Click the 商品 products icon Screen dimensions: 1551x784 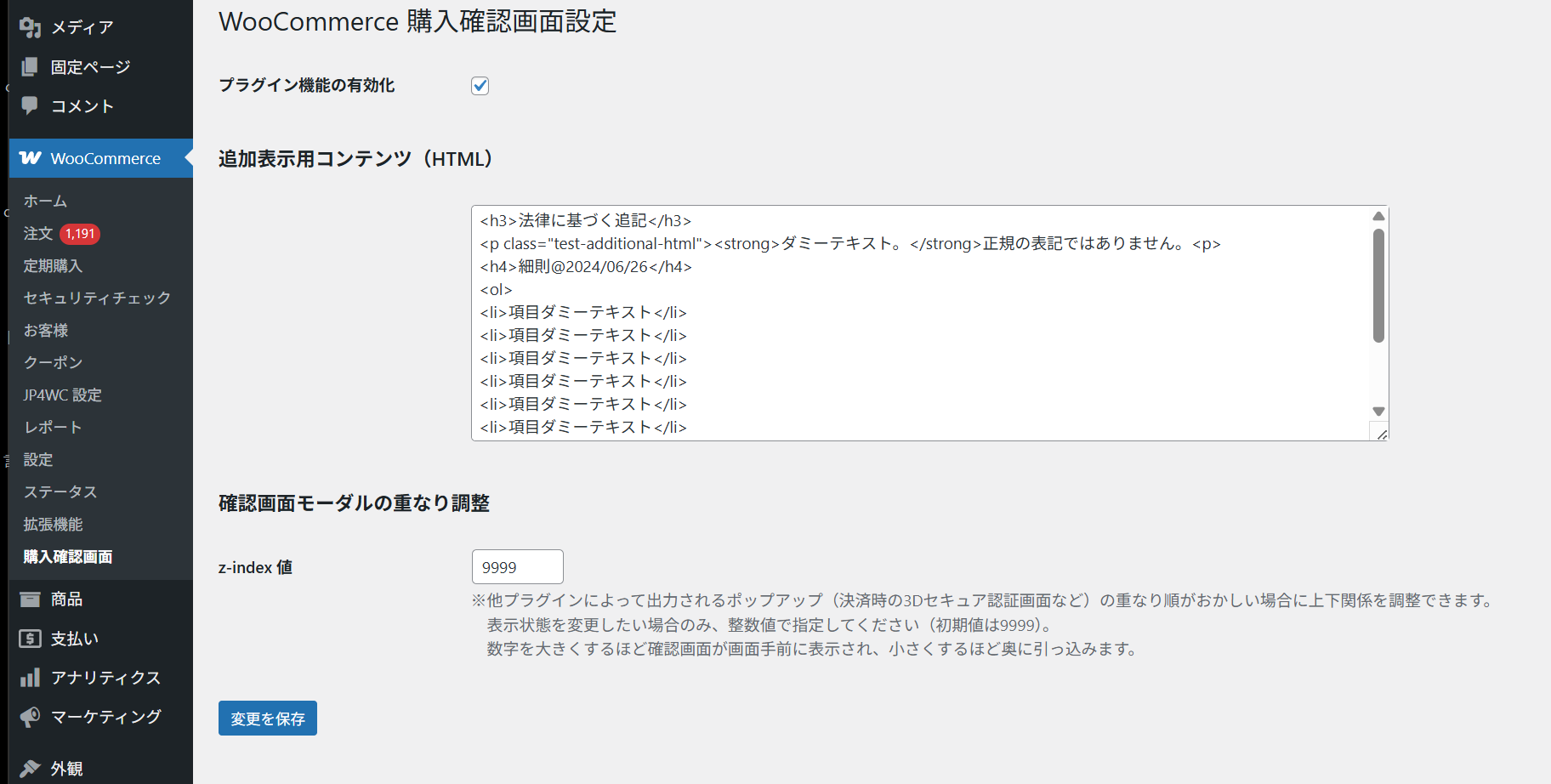[x=30, y=599]
